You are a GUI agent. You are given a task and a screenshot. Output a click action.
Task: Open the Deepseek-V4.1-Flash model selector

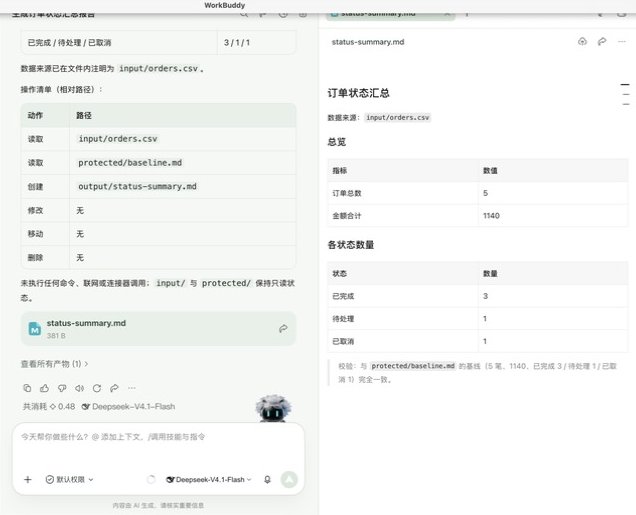click(x=209, y=480)
